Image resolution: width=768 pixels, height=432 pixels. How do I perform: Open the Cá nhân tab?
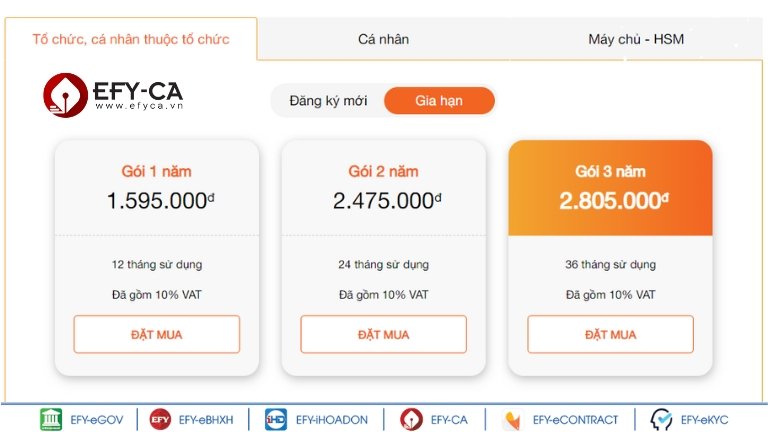coord(383,39)
